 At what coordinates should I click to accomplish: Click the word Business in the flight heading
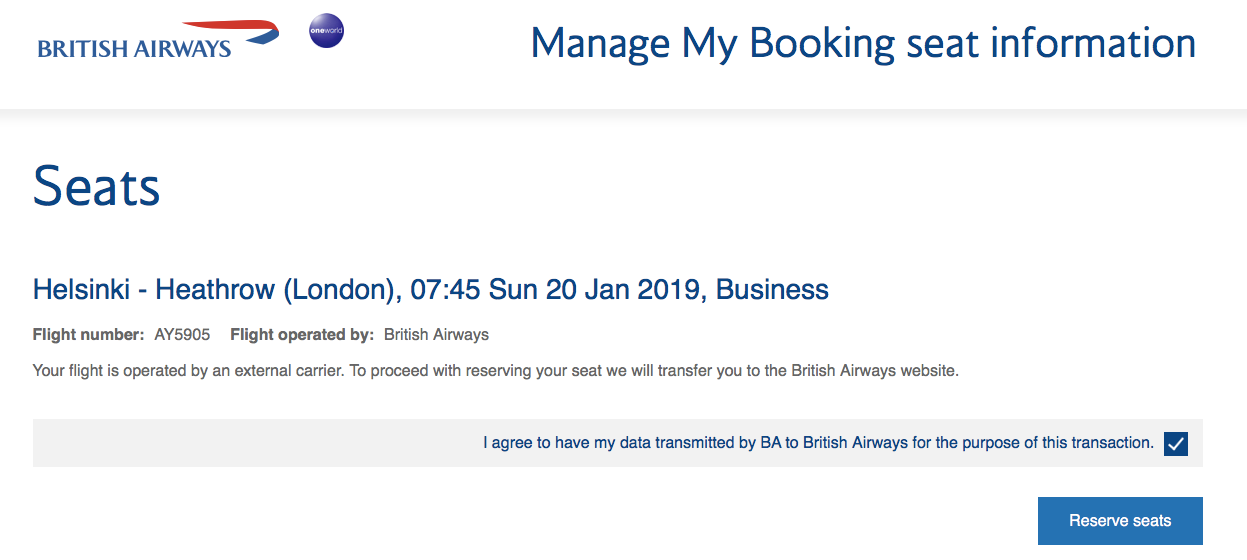tap(772, 290)
